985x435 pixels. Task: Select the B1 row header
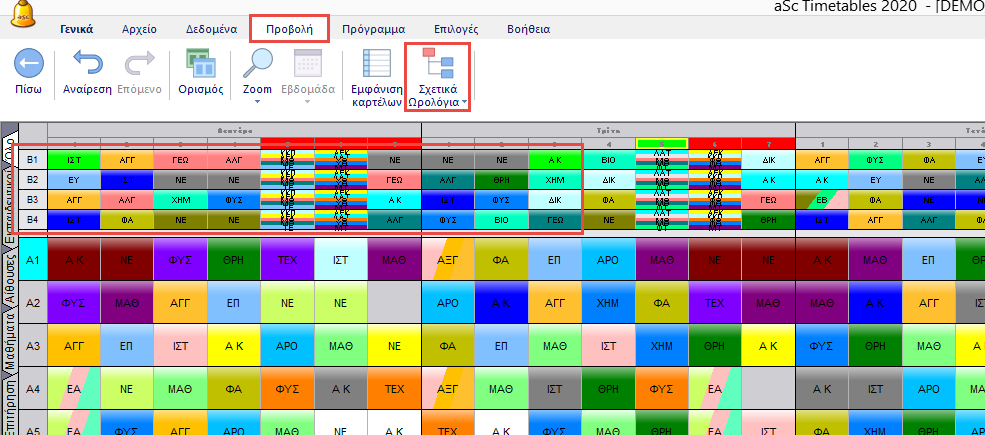click(33, 159)
